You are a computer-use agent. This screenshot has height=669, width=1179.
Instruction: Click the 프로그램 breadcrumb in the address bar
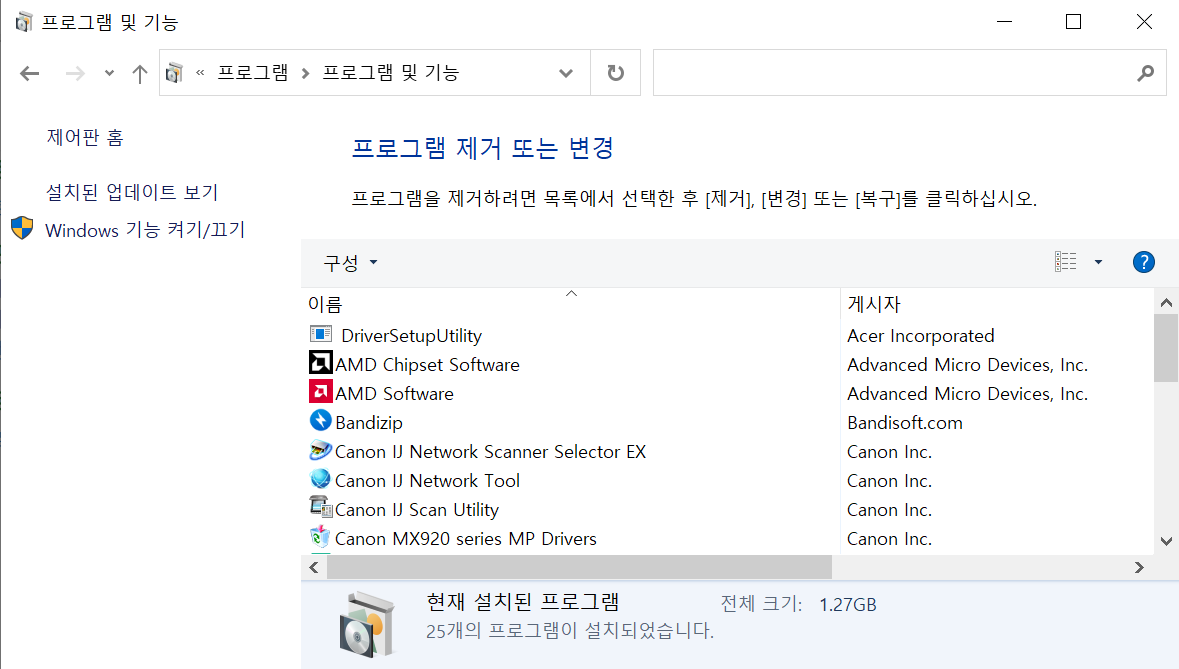pyautogui.click(x=253, y=73)
